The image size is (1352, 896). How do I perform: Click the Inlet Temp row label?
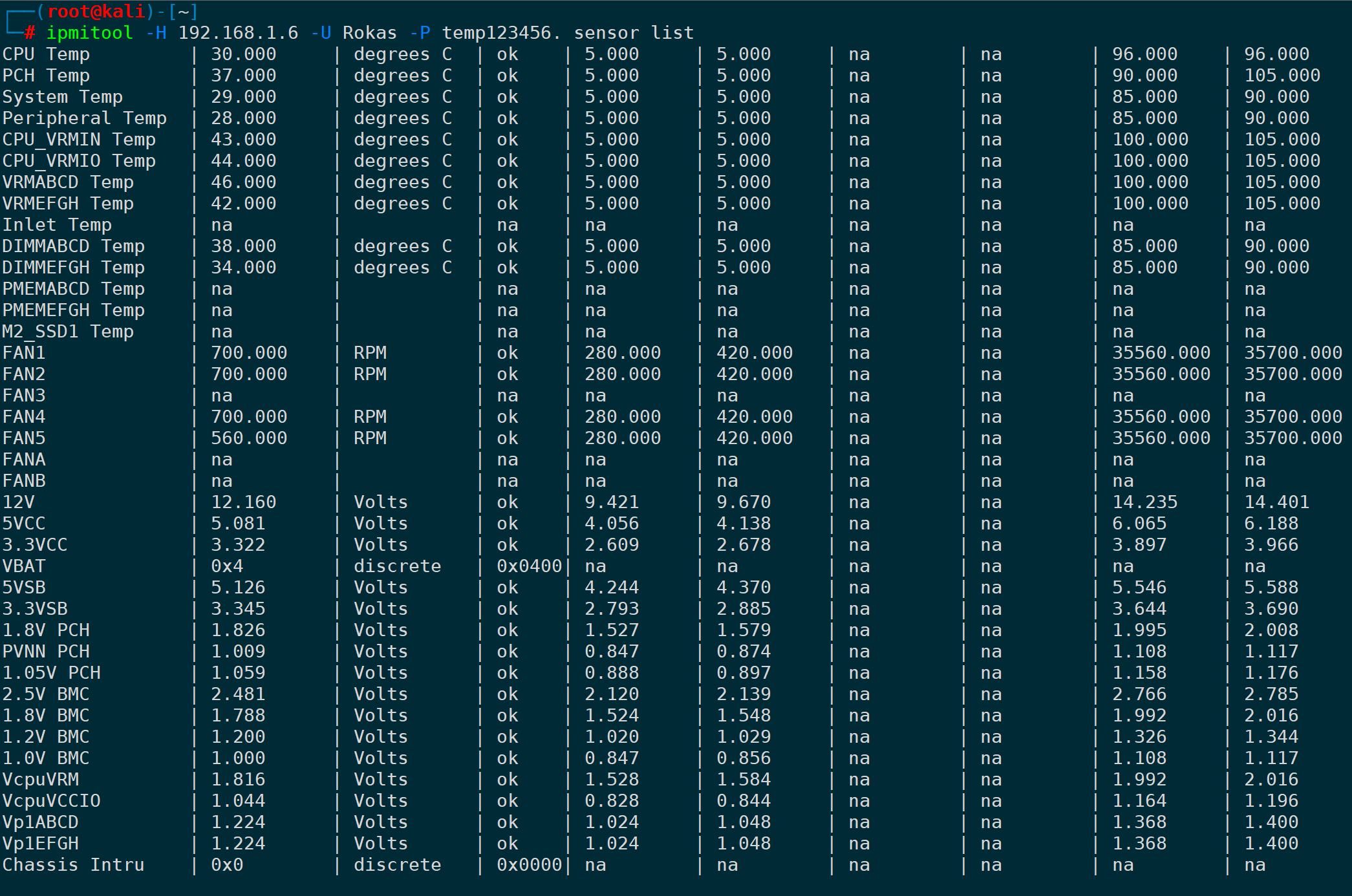coord(57,225)
